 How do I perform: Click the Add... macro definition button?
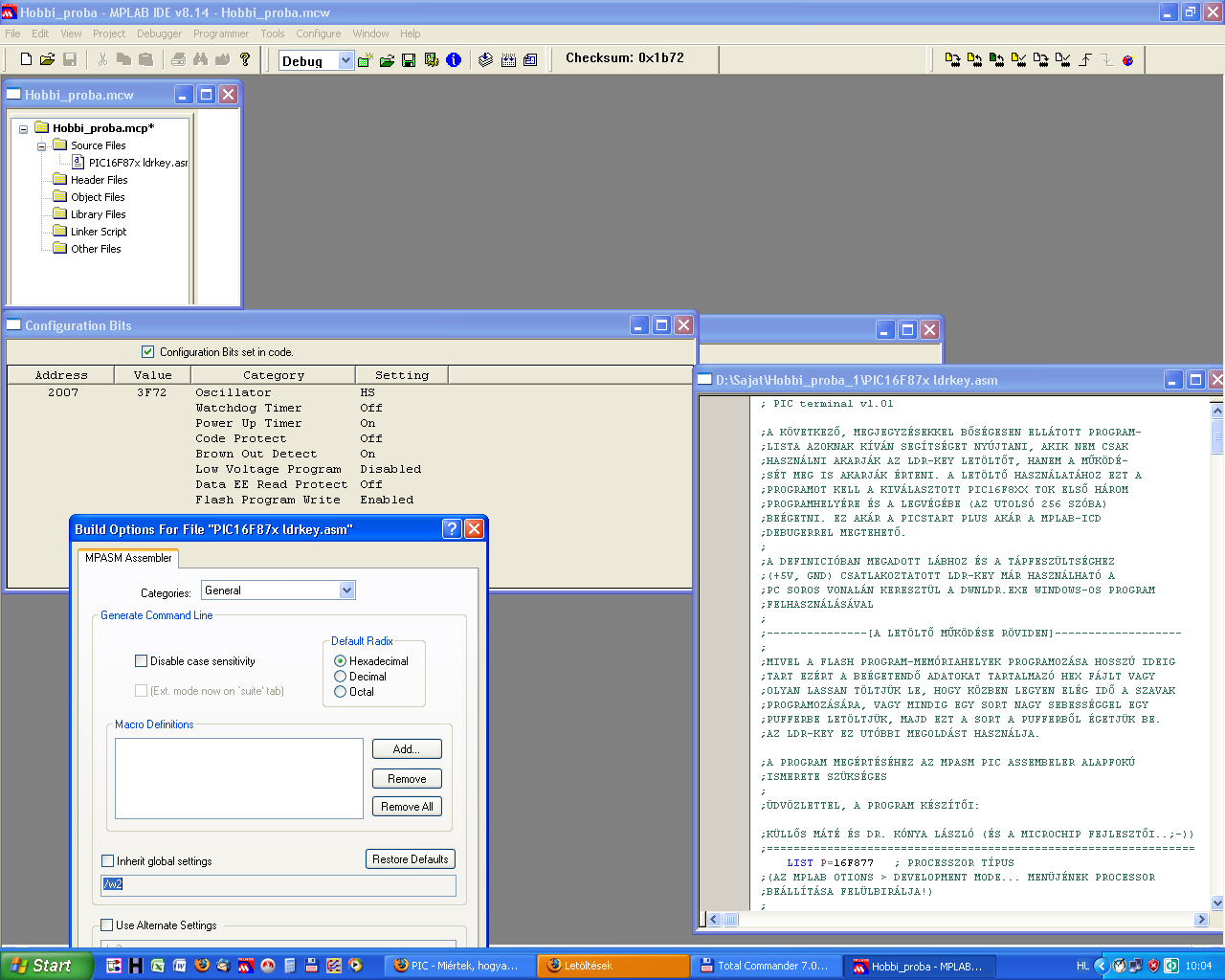point(407,749)
